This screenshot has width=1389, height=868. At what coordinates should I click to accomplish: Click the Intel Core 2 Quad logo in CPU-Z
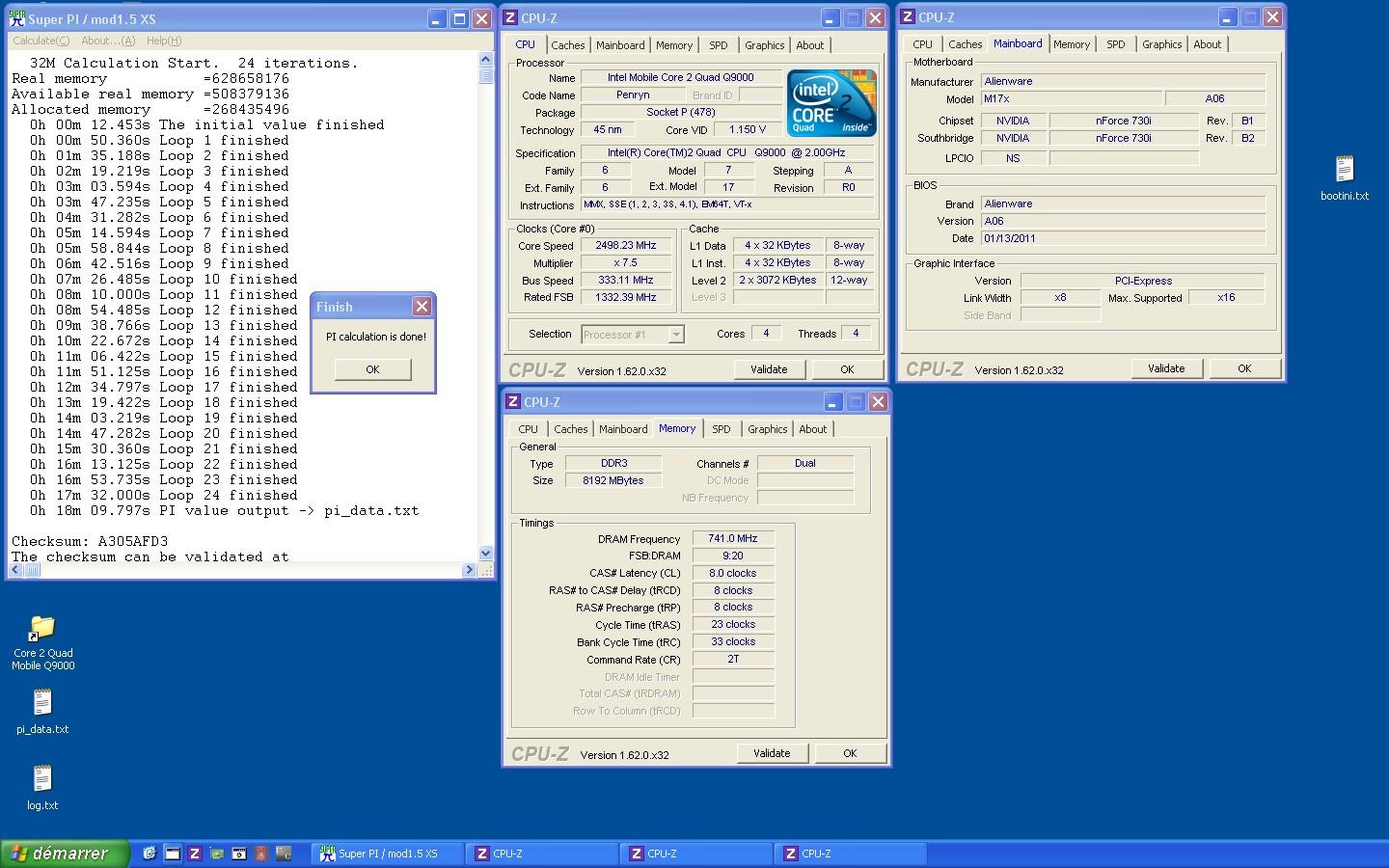click(x=831, y=102)
